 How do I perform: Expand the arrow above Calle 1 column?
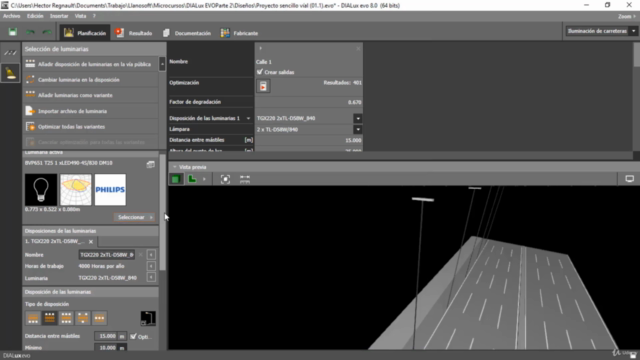(260, 49)
